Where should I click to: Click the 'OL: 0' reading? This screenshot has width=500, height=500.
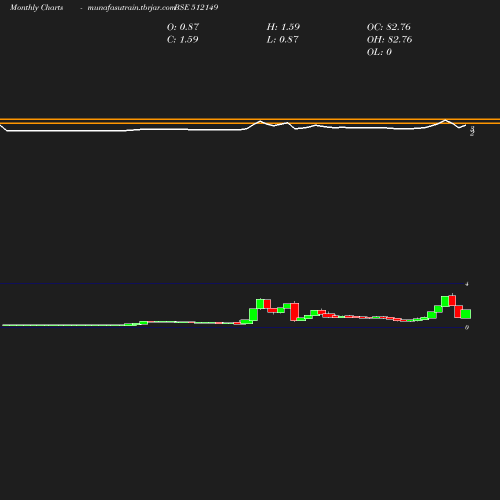click(x=379, y=52)
